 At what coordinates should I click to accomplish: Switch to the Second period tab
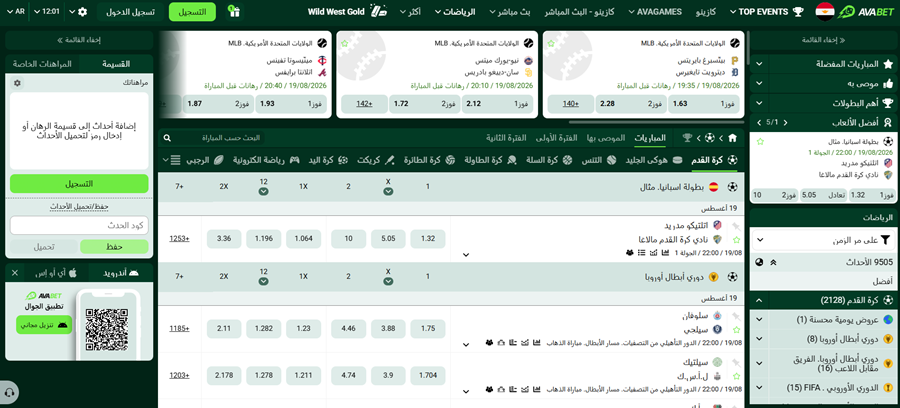(x=506, y=138)
